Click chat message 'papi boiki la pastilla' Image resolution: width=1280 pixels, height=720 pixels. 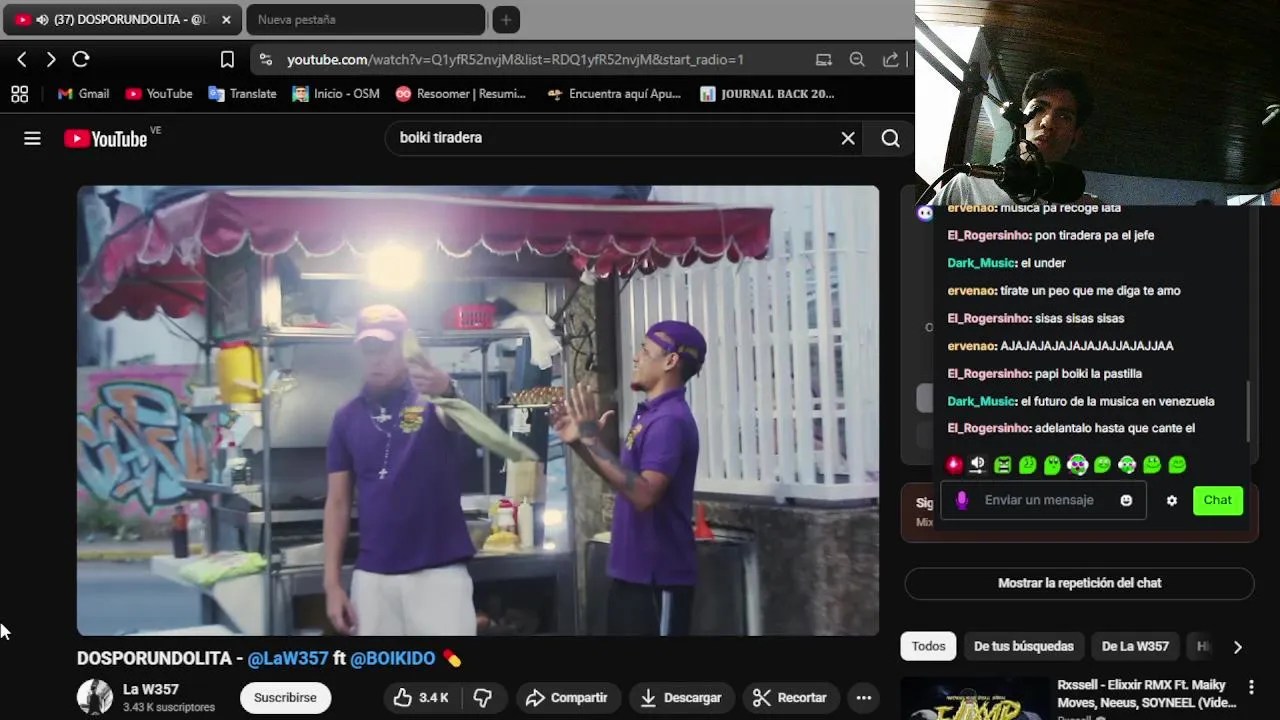tap(1088, 373)
